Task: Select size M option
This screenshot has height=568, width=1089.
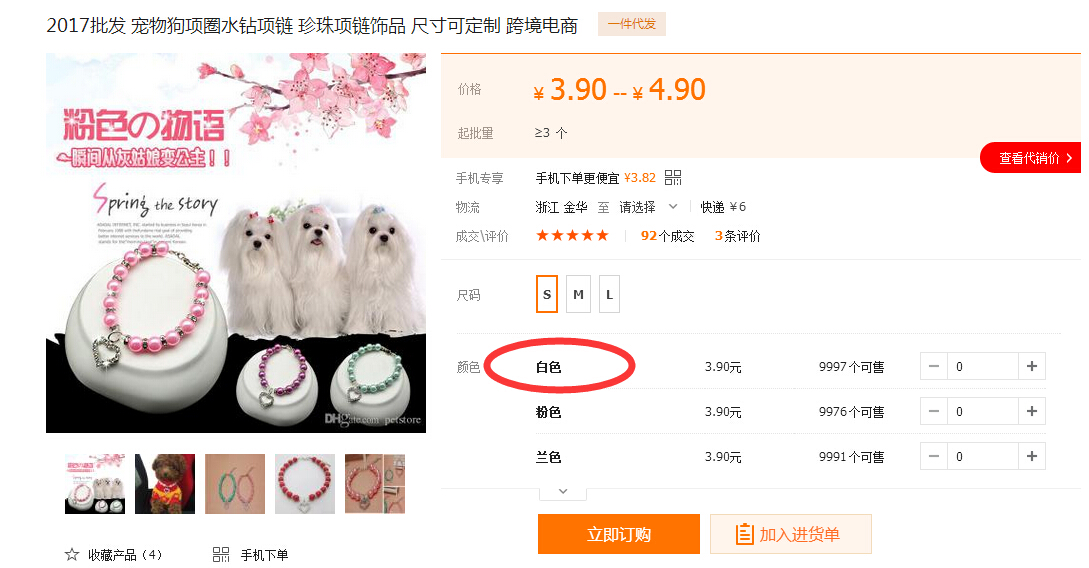Action: coord(578,294)
